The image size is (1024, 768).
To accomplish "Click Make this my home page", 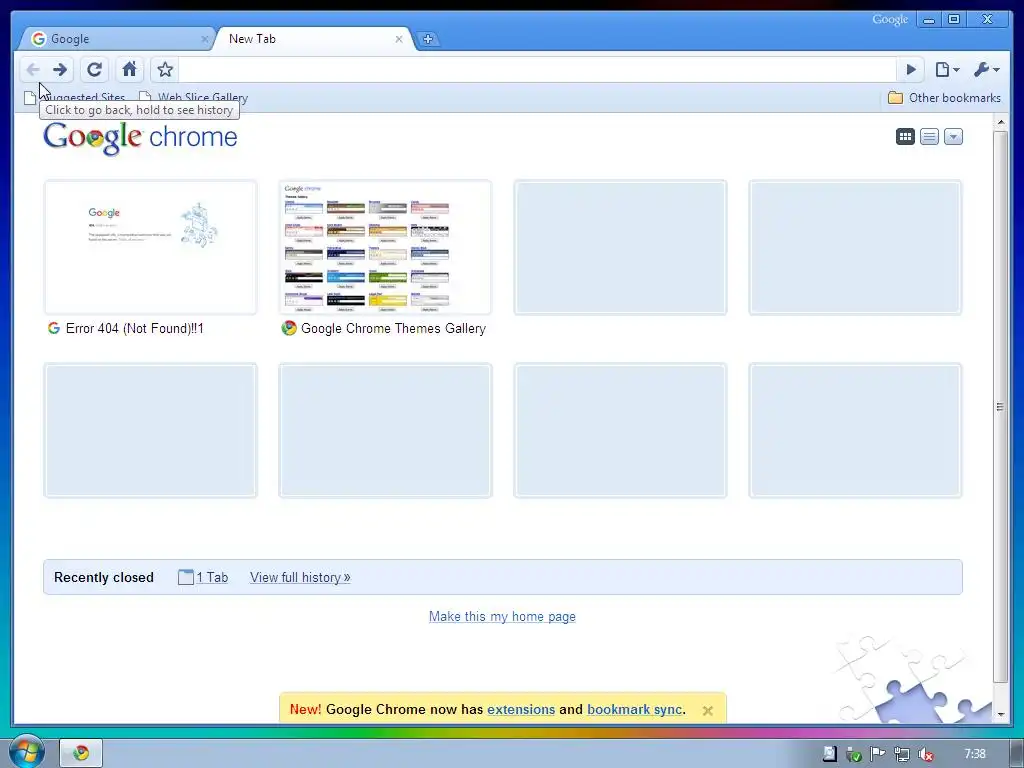I will coord(502,616).
